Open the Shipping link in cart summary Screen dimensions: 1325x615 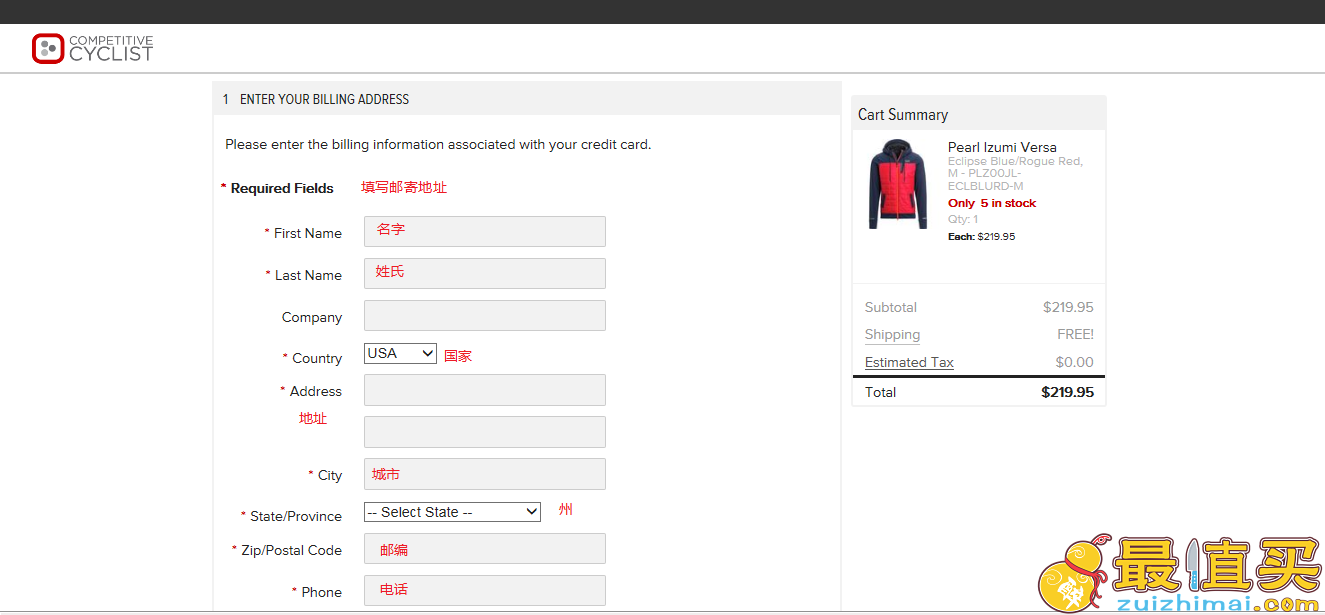click(892, 335)
